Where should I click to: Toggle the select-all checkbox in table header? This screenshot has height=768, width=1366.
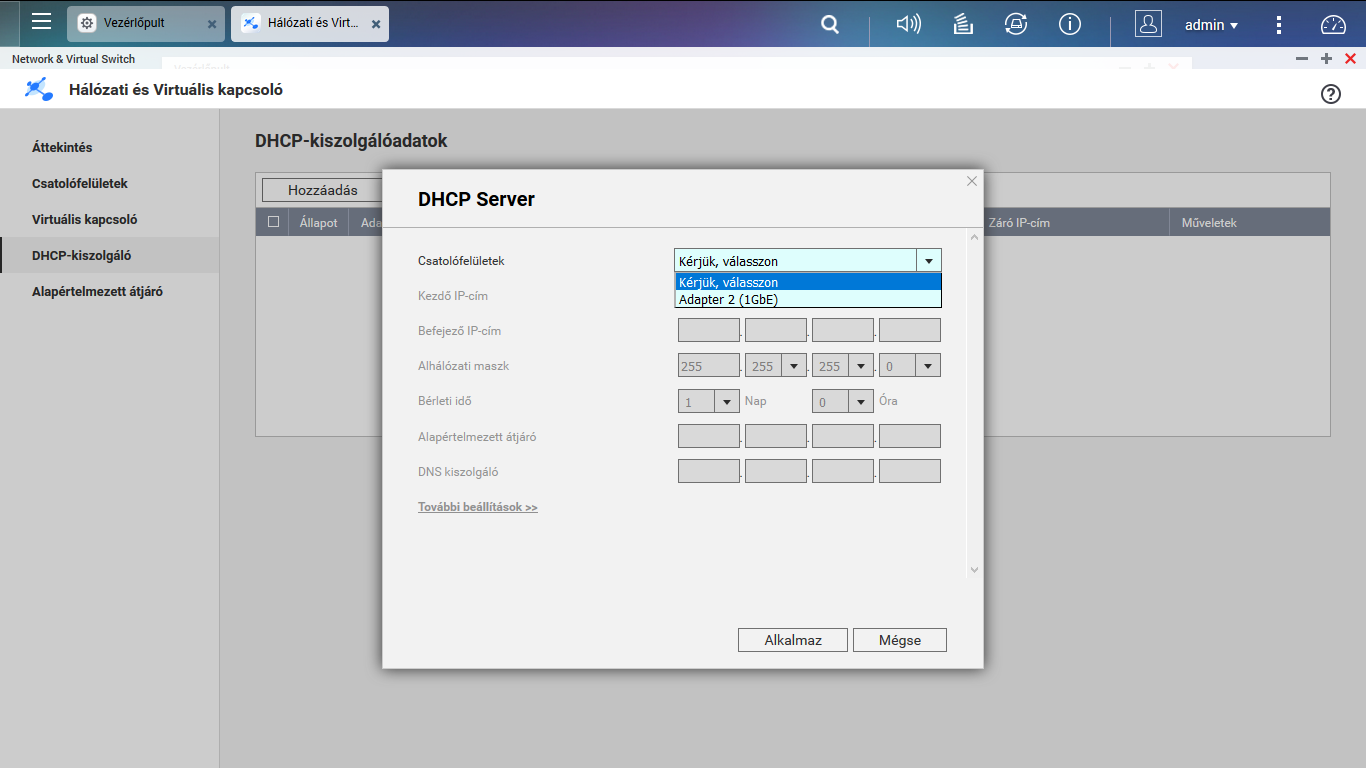click(x=272, y=221)
